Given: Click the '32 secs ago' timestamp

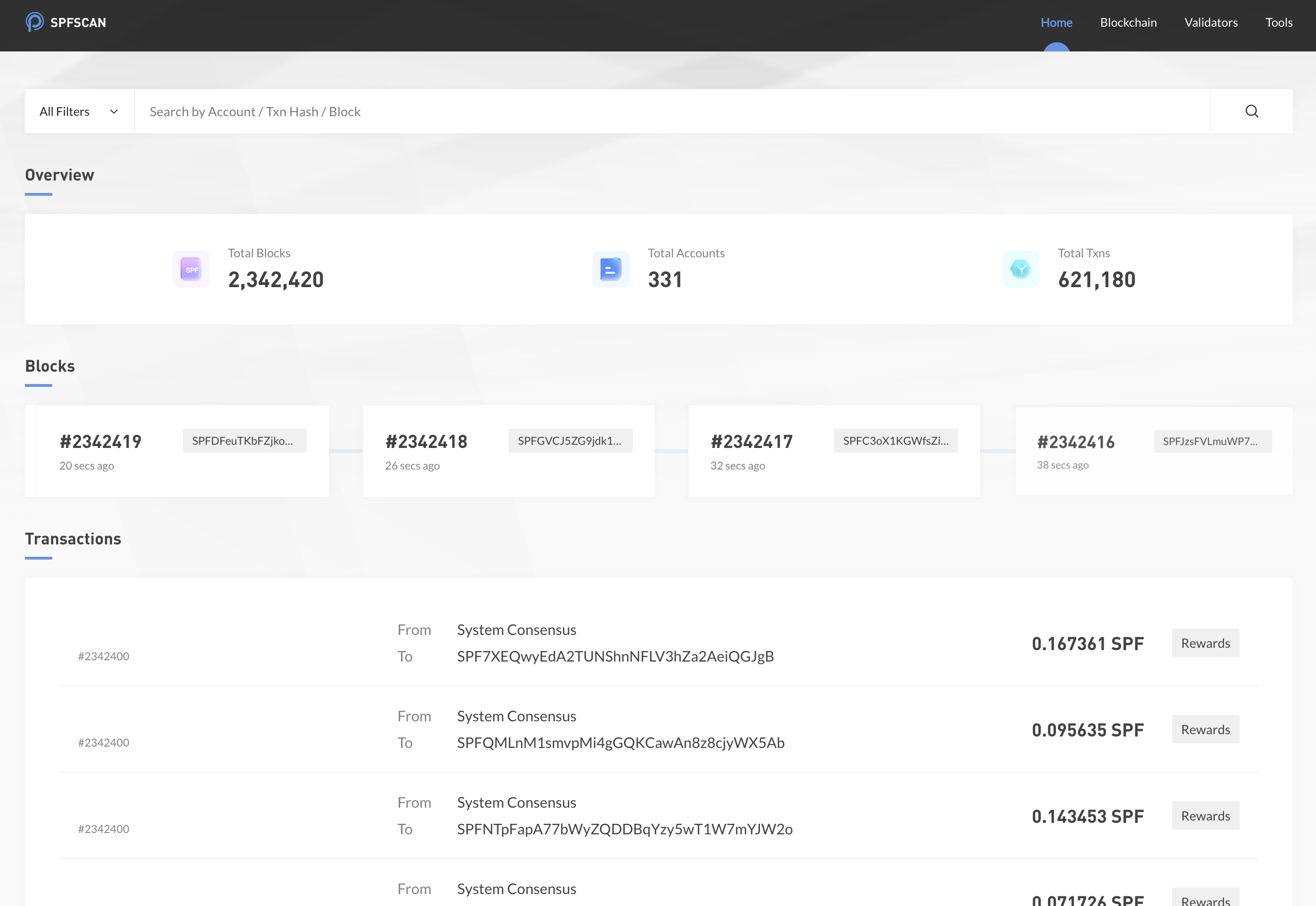Looking at the screenshot, I should coord(738,465).
